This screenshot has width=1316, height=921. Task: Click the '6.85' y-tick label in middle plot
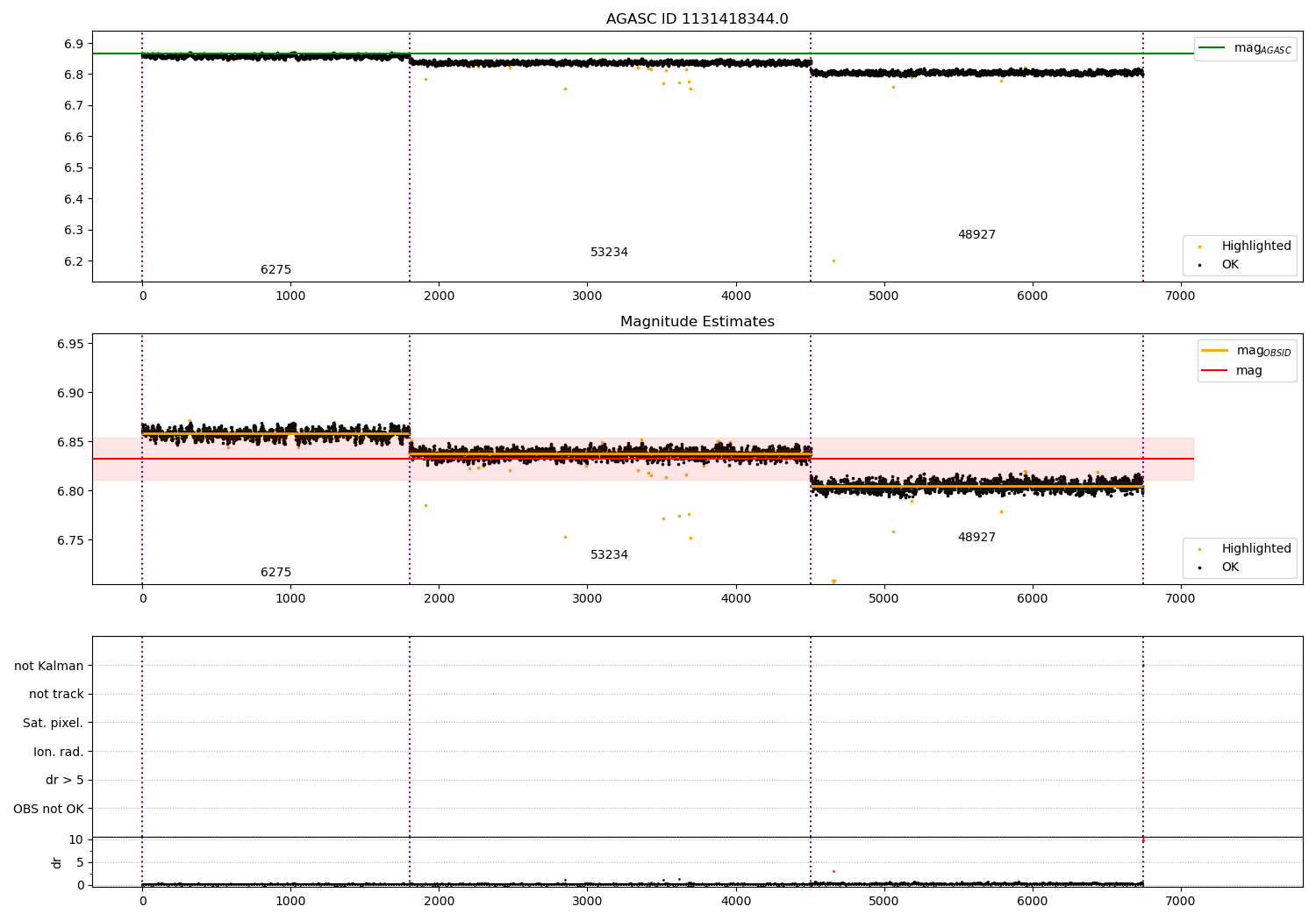click(x=70, y=442)
